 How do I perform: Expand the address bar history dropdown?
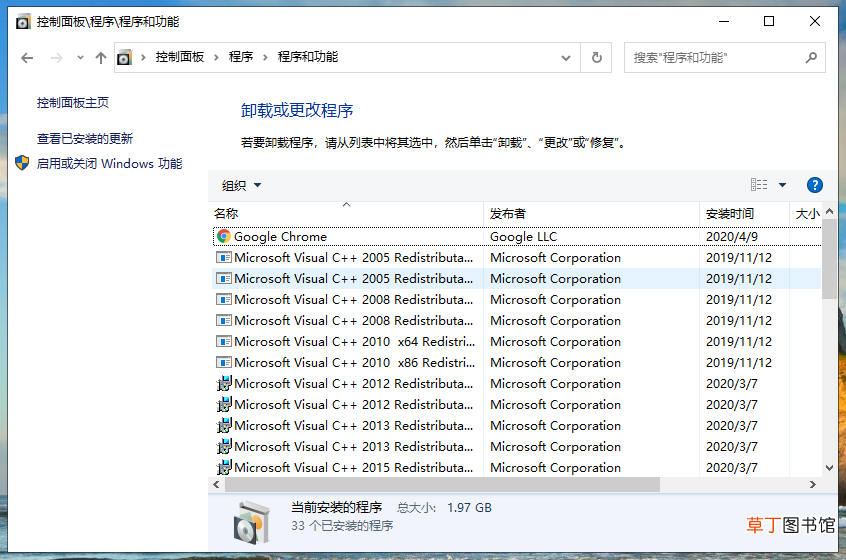(565, 58)
